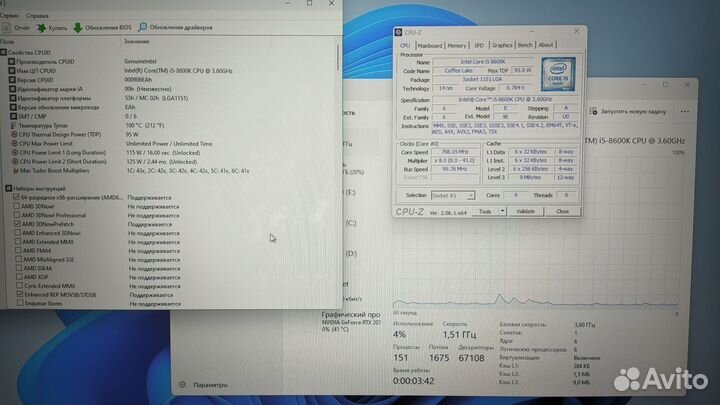The width and height of the screenshot is (720, 405).
Task: Click the run-new-task icon in Task Manager
Action: [593, 112]
